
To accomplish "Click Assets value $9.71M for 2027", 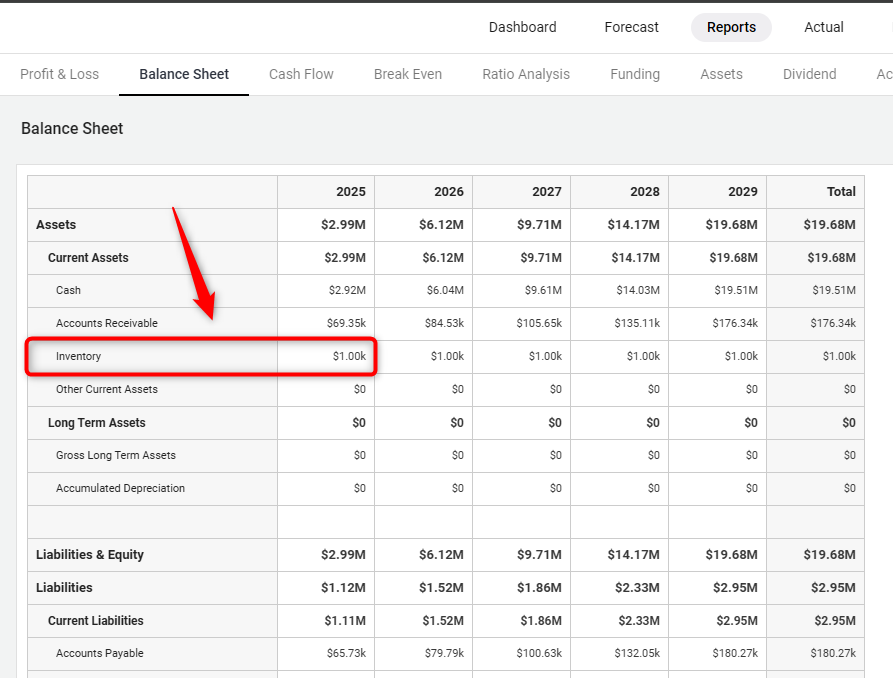I will point(539,224).
